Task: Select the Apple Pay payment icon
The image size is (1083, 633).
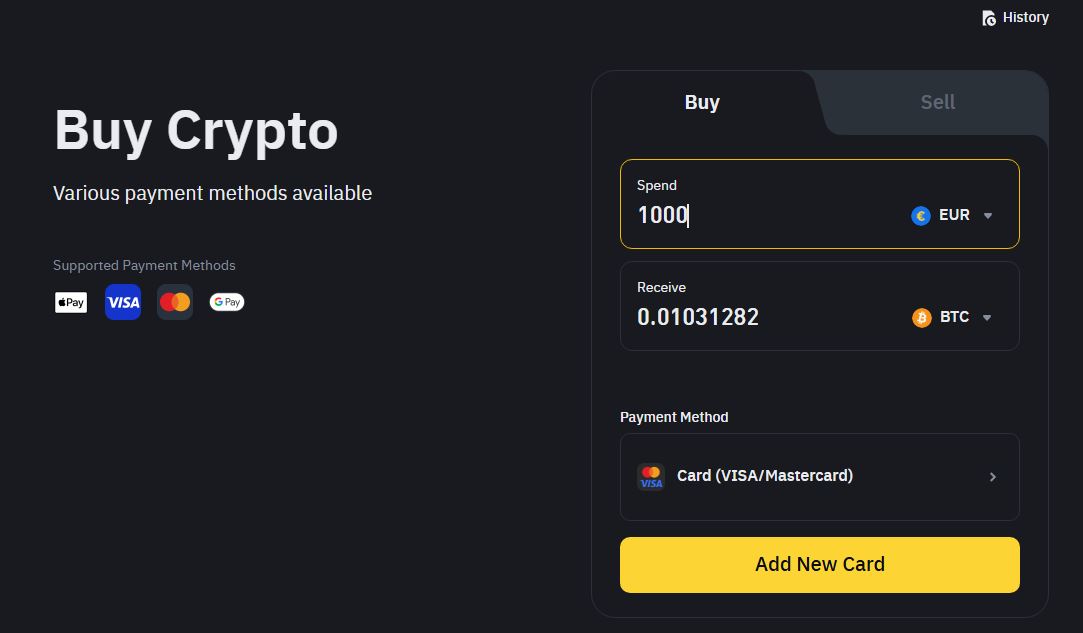Action: click(x=70, y=301)
